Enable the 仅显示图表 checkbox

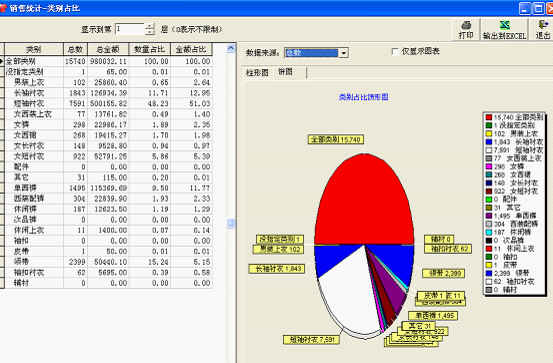(395, 52)
